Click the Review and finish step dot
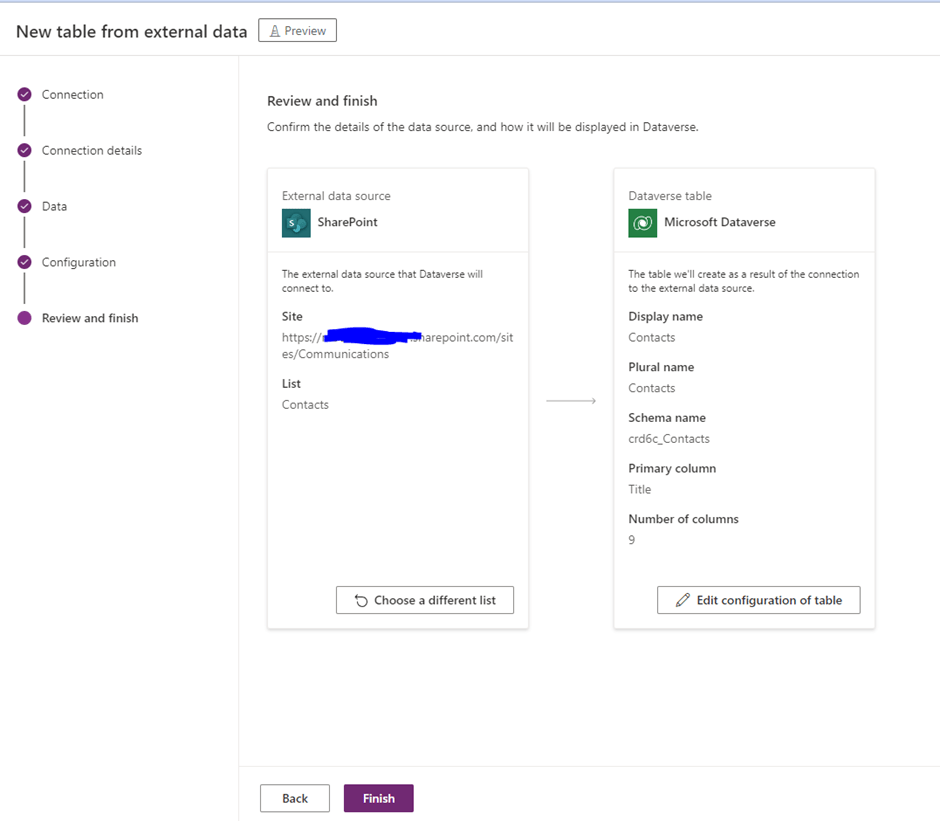Image resolution: width=940 pixels, height=821 pixels. pyautogui.click(x=25, y=319)
